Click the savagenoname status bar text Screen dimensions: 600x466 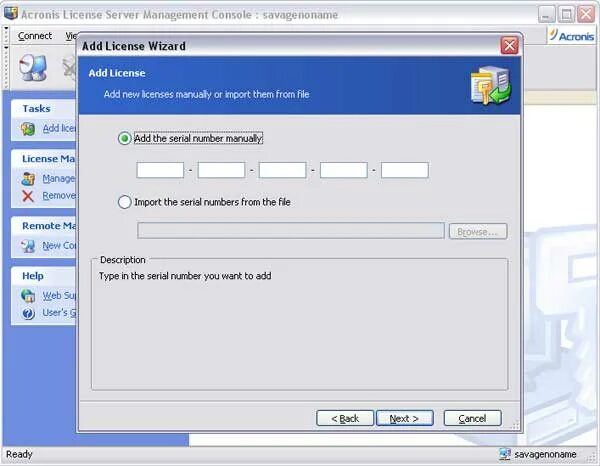tap(545, 454)
